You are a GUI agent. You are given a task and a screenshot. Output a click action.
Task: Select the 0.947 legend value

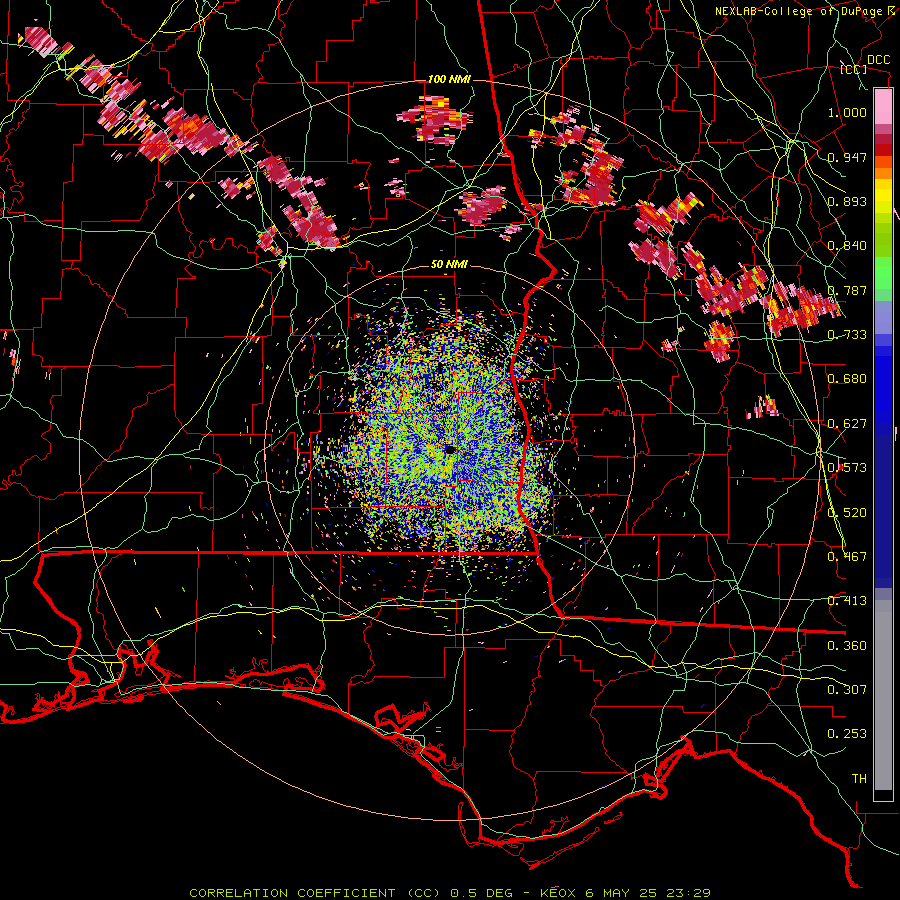pyautogui.click(x=847, y=157)
